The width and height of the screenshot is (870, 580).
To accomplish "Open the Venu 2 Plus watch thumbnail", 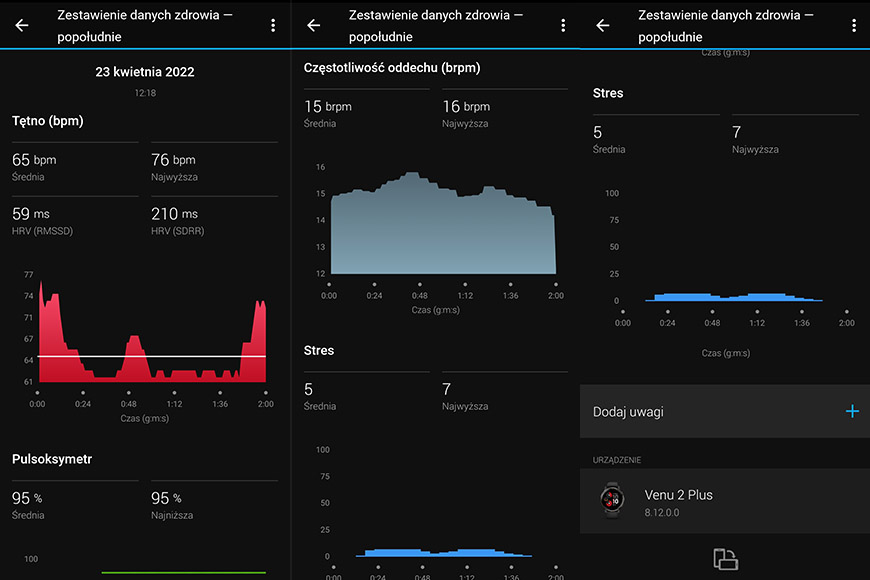I will (x=612, y=500).
